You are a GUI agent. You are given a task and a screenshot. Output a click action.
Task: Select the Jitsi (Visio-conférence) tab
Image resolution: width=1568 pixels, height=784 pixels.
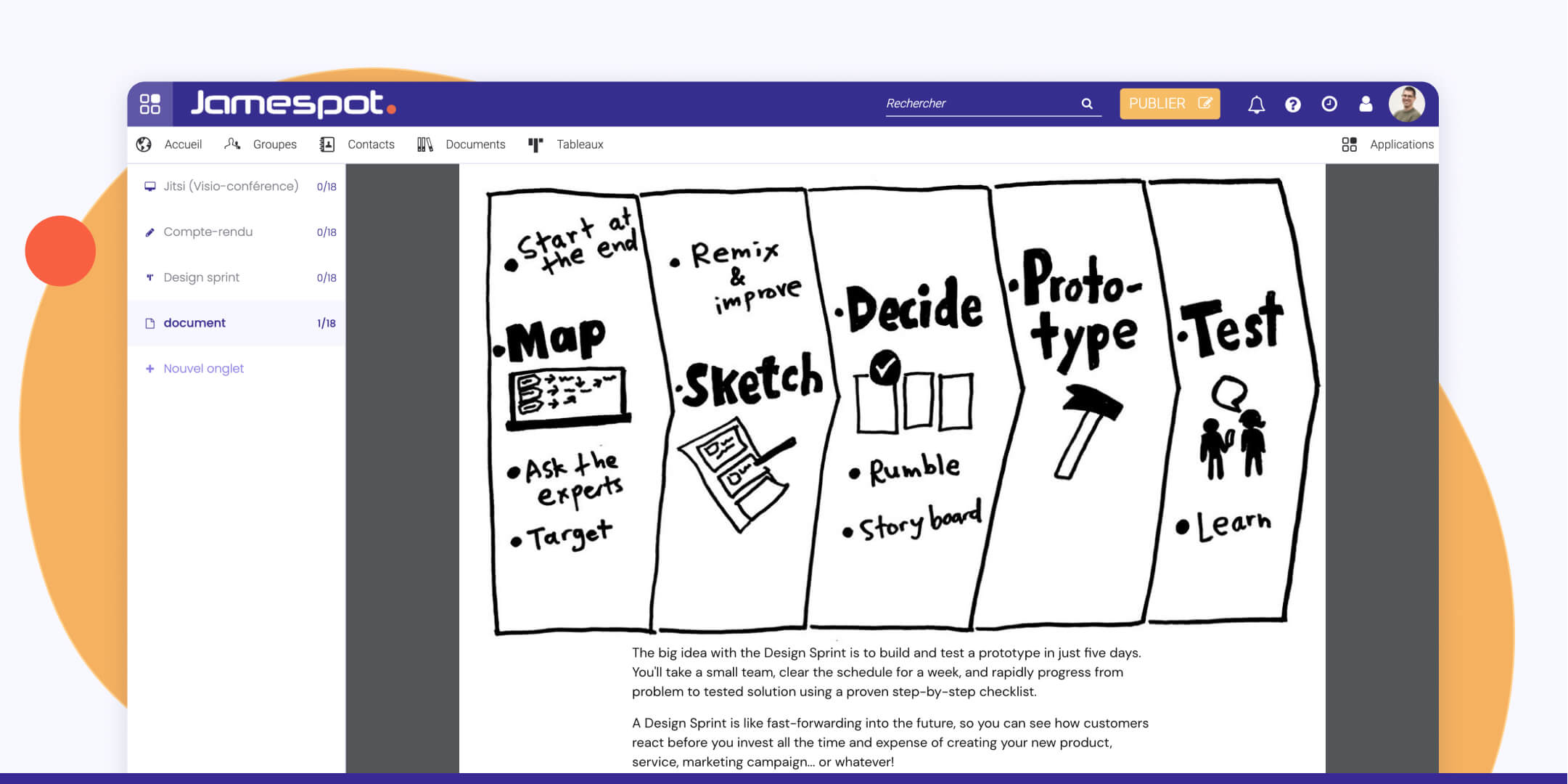click(237, 186)
